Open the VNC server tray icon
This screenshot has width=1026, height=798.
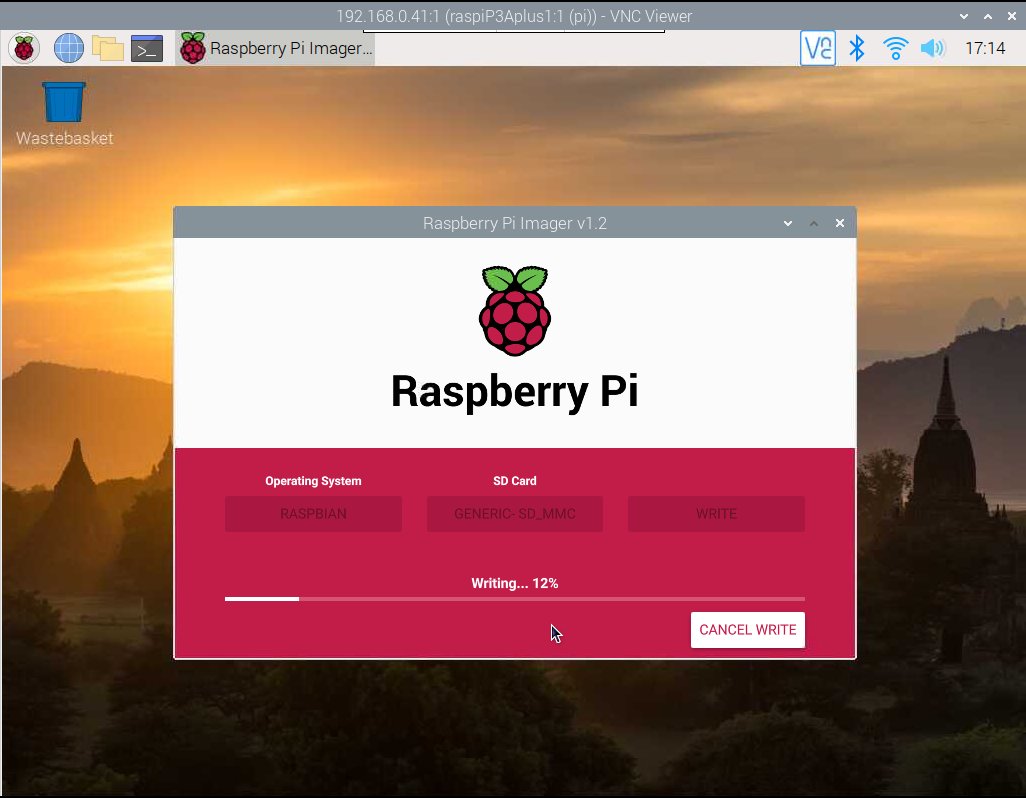817,48
